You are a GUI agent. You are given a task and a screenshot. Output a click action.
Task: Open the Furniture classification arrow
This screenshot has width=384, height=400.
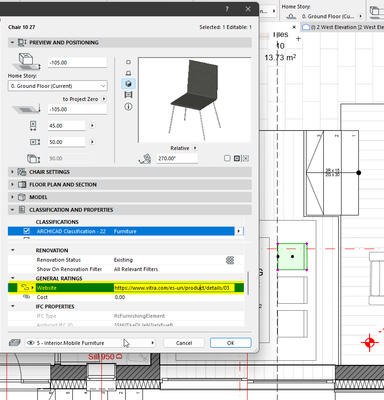point(239,231)
